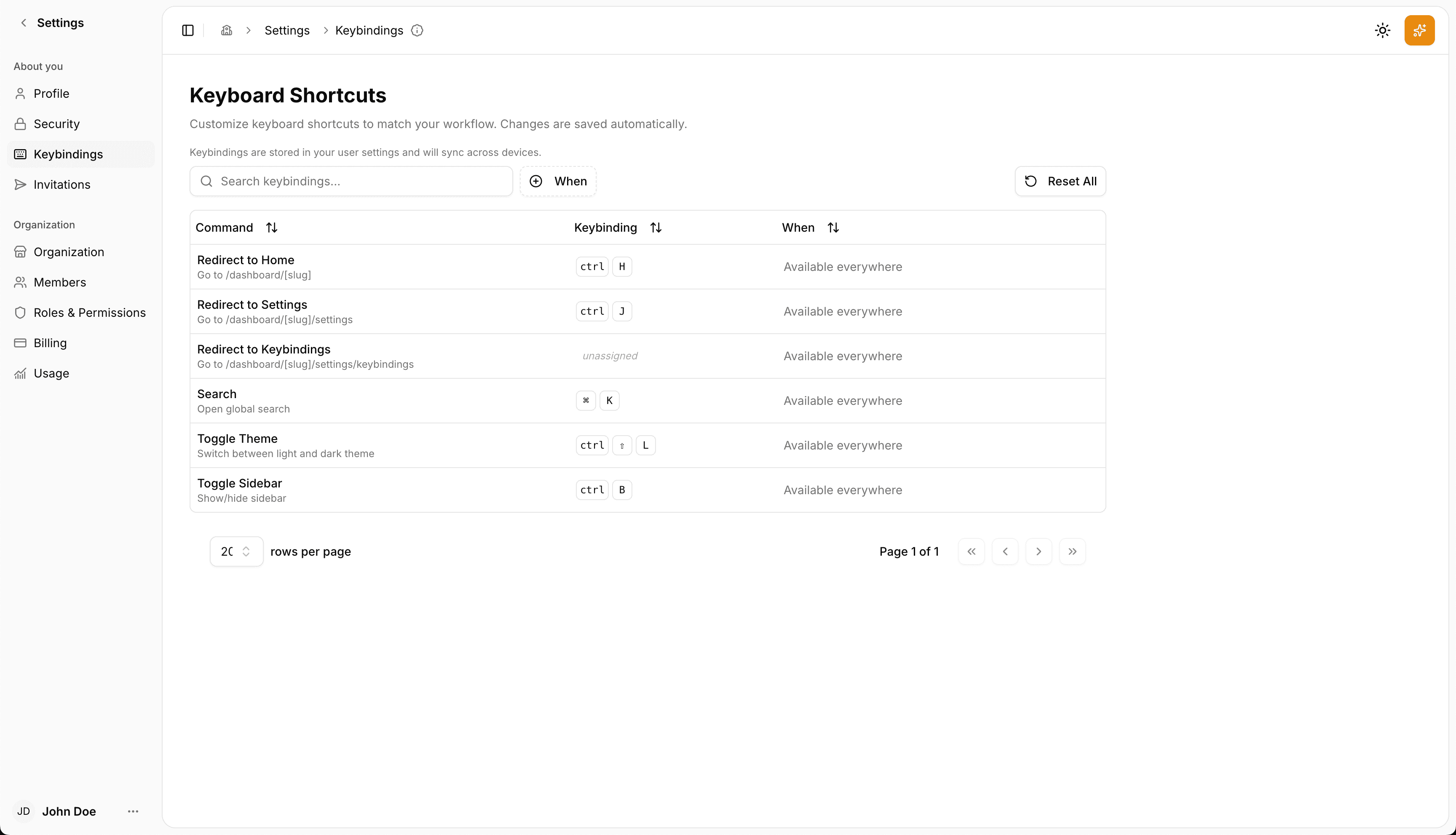
Task: View info icon next to Keybindings breadcrumb
Action: (417, 30)
